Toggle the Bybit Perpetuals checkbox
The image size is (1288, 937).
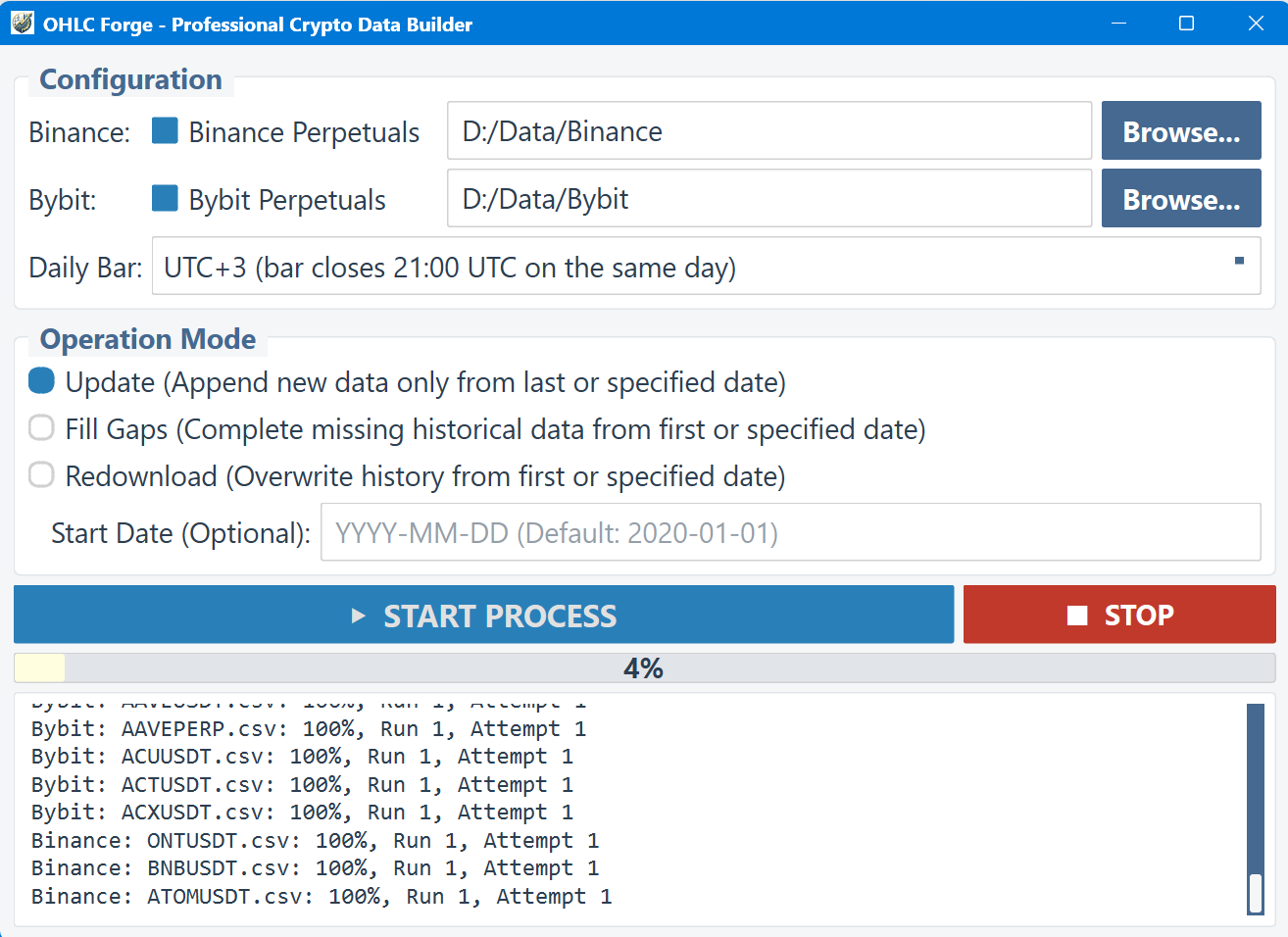coord(165,199)
